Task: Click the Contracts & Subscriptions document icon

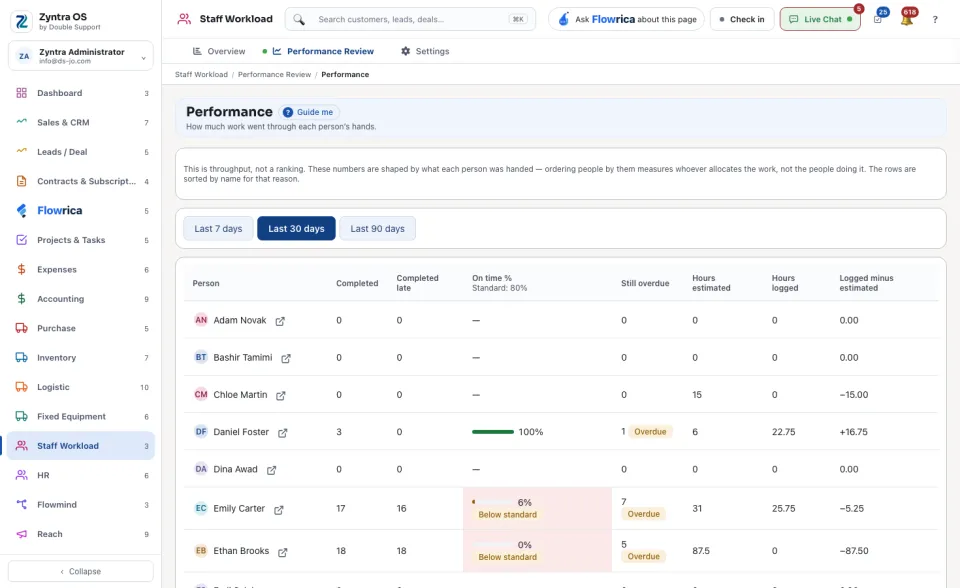Action: [21, 181]
